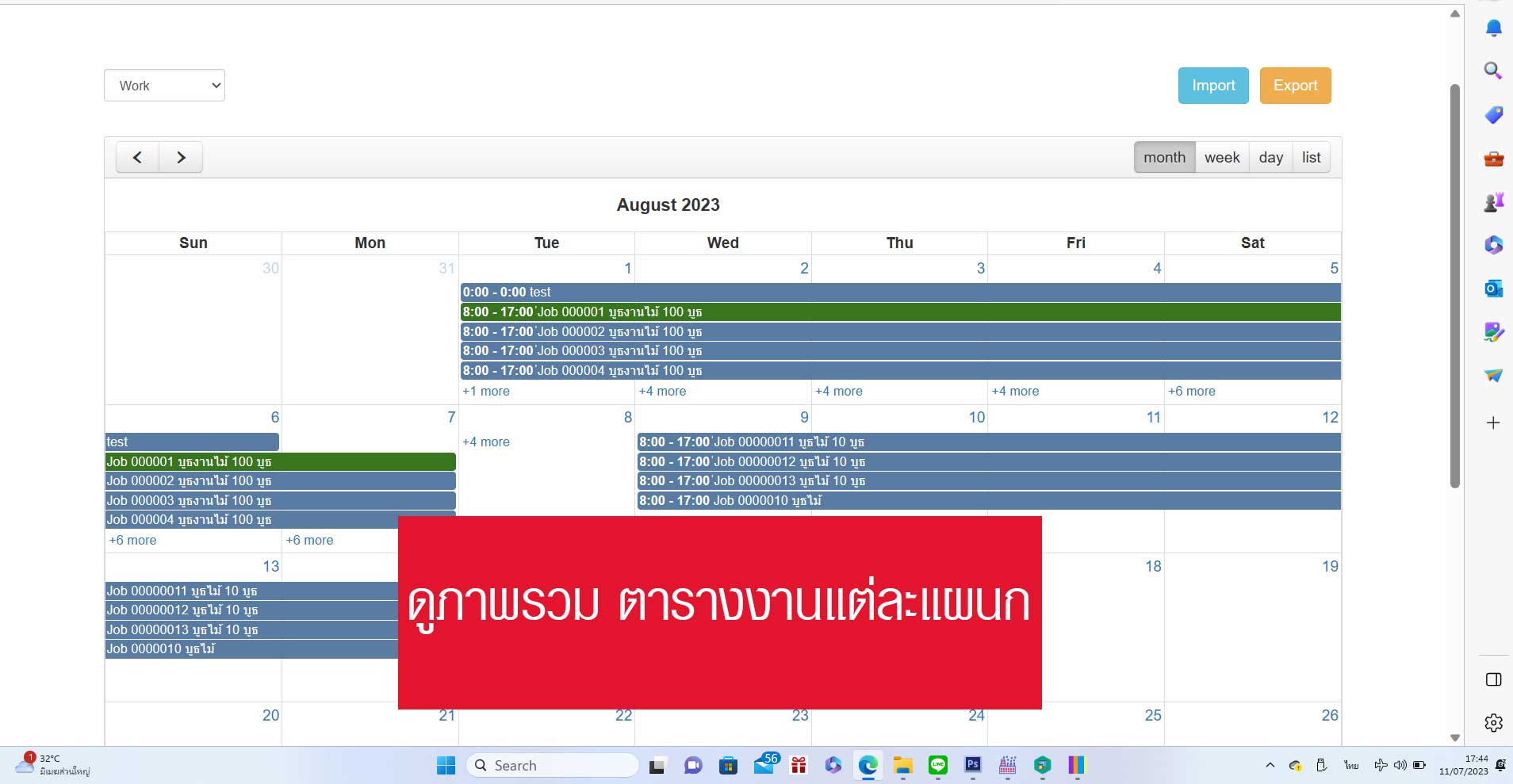Open Job 000003 event on August 6
Image resolution: width=1513 pixels, height=784 pixels.
(x=281, y=500)
